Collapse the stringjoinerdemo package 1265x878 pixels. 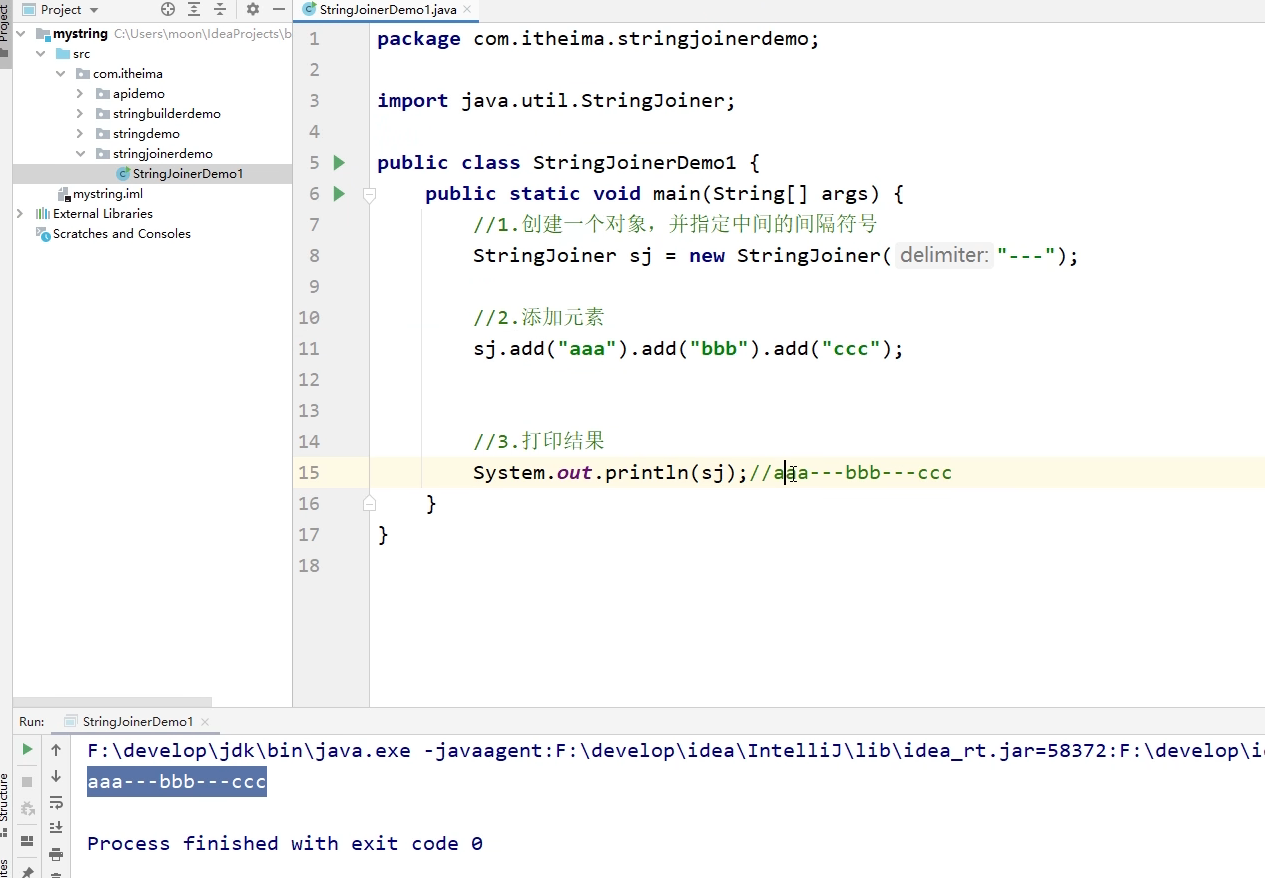(x=80, y=154)
